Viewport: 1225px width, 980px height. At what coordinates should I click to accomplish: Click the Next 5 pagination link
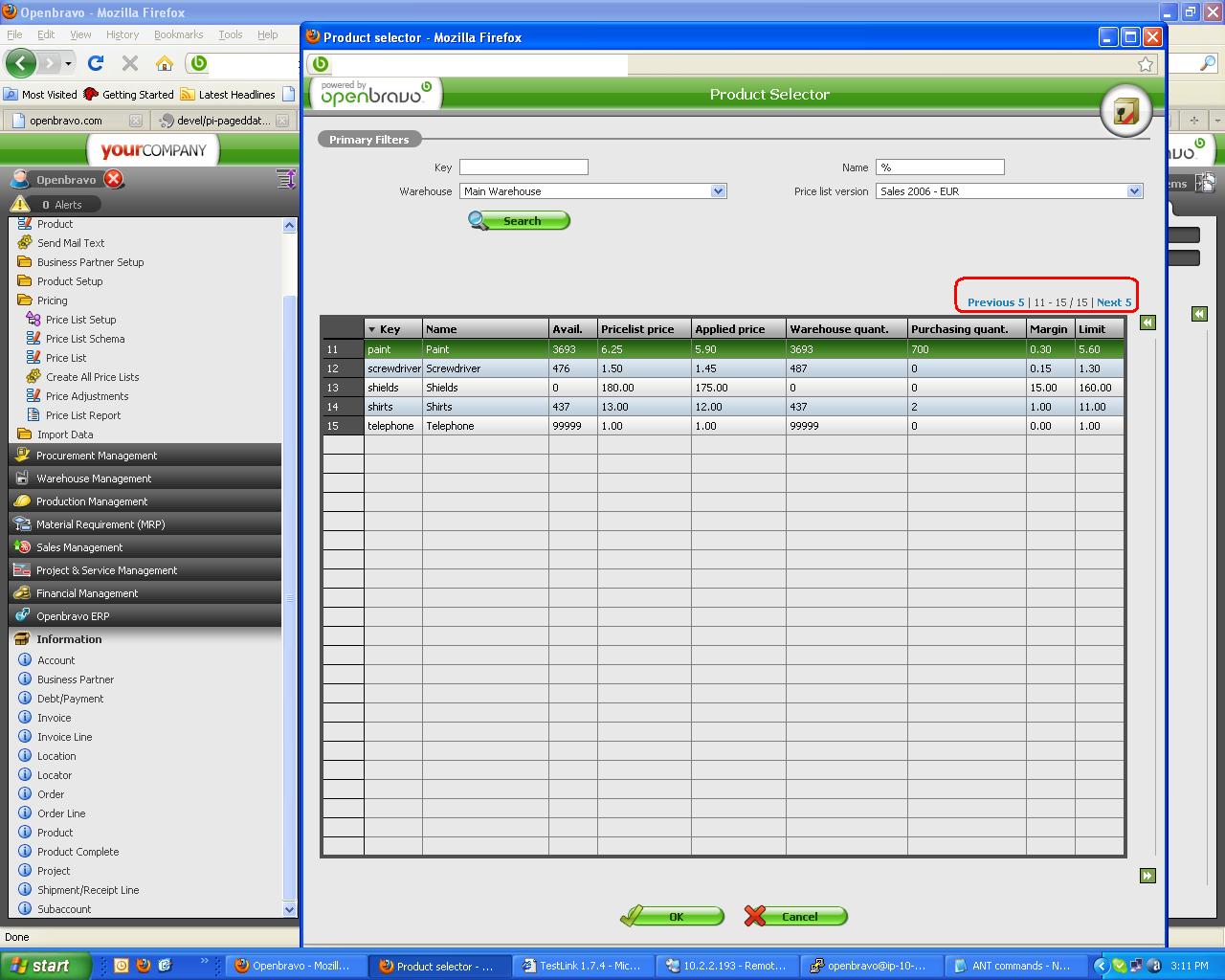[1114, 302]
